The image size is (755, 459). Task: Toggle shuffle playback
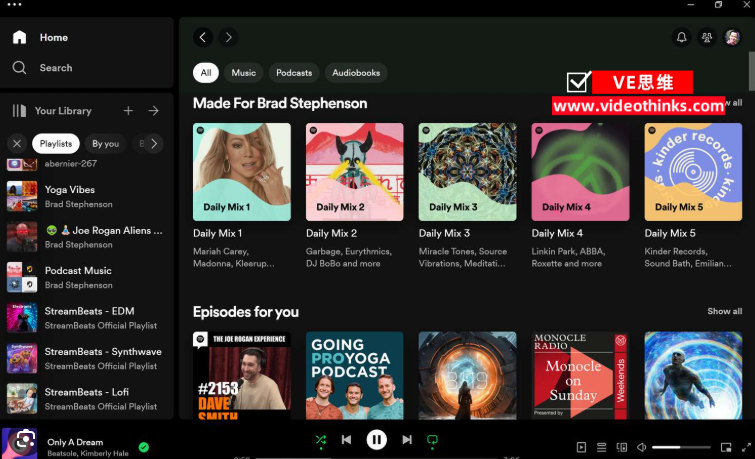321,440
